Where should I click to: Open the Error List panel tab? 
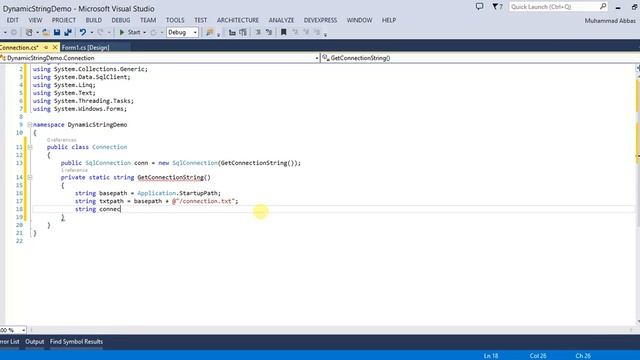pos(9,342)
